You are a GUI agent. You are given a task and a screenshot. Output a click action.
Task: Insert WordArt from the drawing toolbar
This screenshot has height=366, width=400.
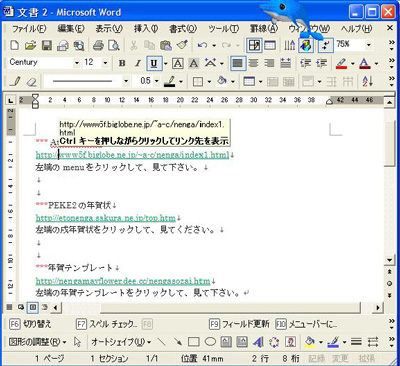258,342
